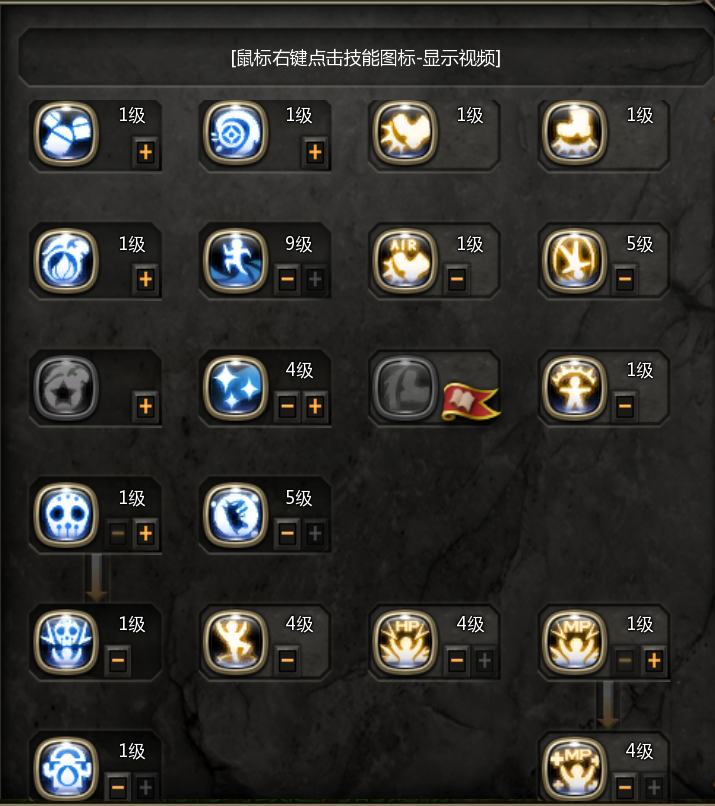Click the blue spiral target skill icon

(x=235, y=133)
